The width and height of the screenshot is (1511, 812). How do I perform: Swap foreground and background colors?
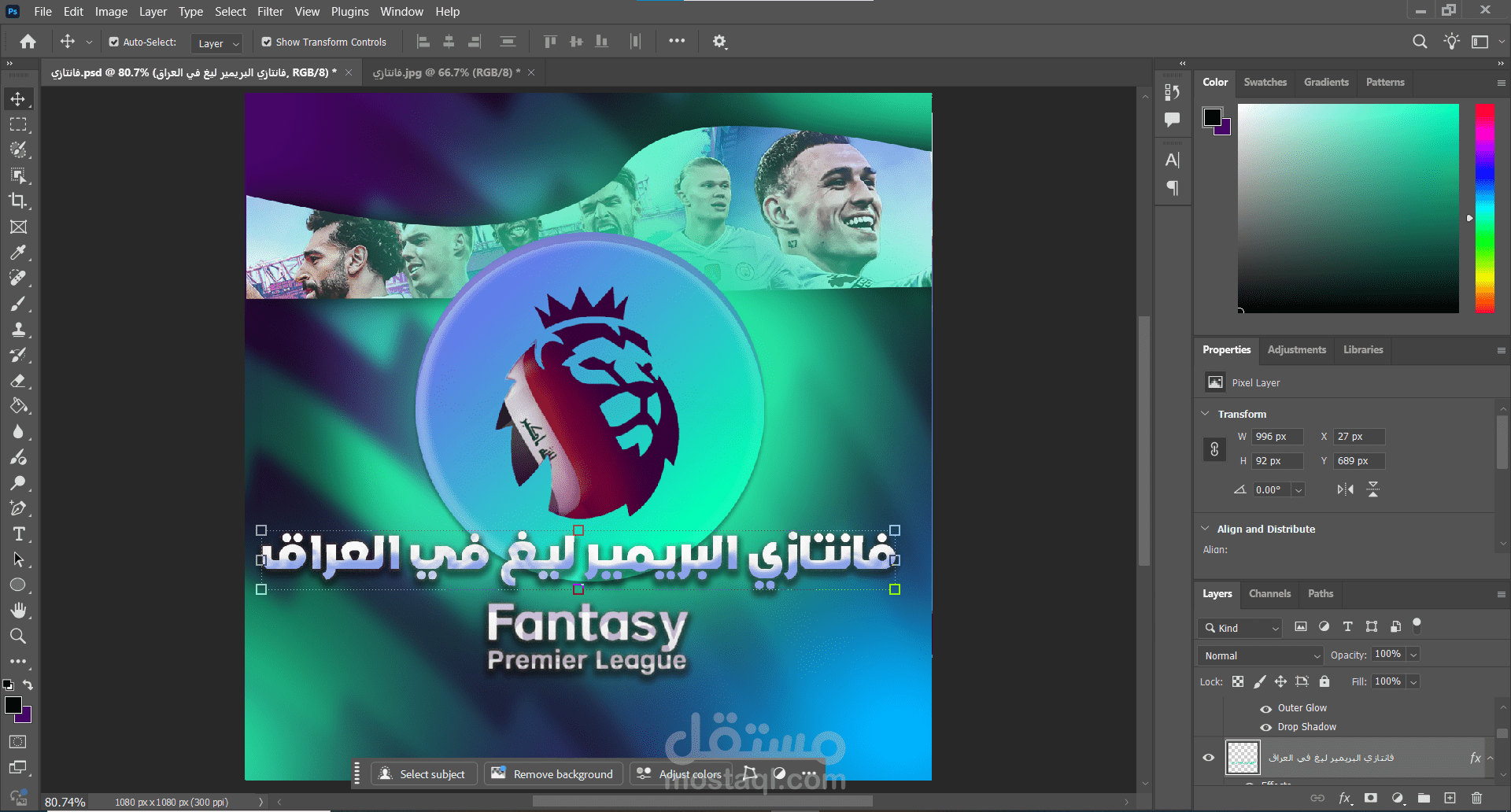click(x=28, y=685)
